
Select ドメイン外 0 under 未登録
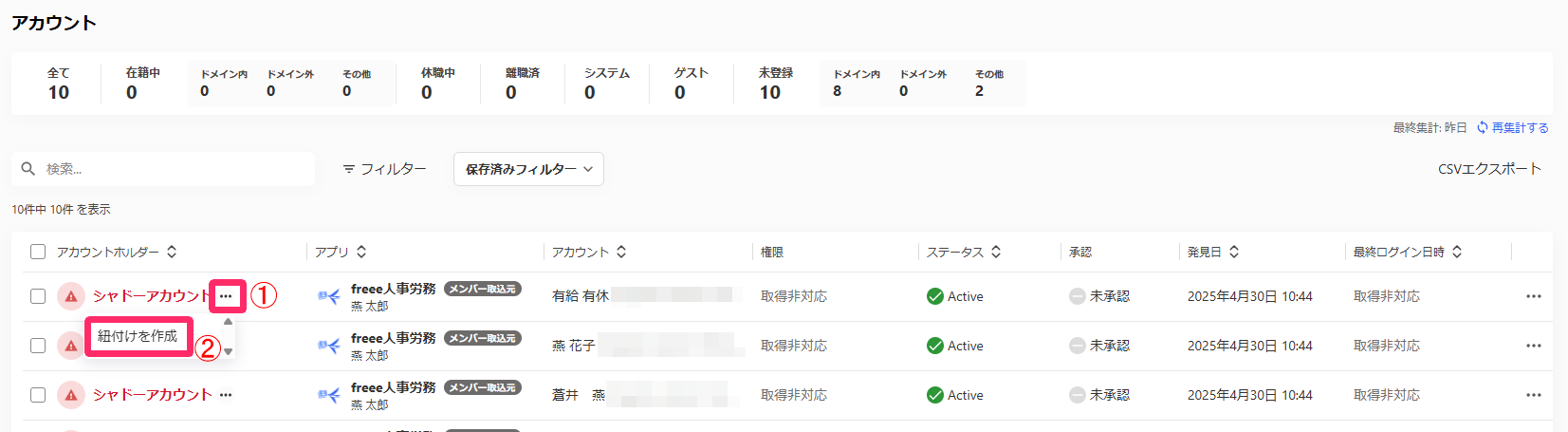[x=923, y=83]
